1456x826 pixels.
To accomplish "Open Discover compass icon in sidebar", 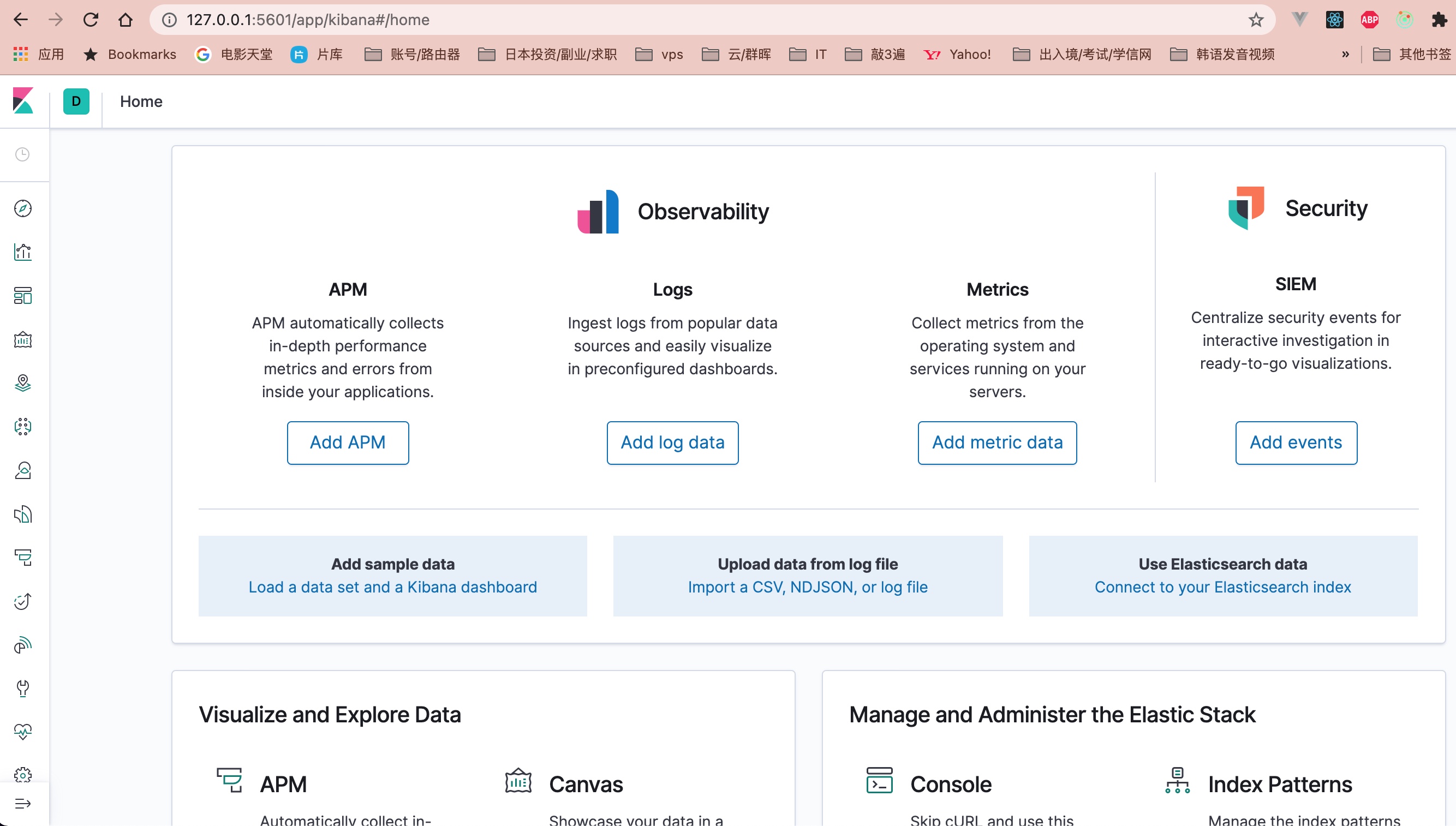I will click(23, 208).
